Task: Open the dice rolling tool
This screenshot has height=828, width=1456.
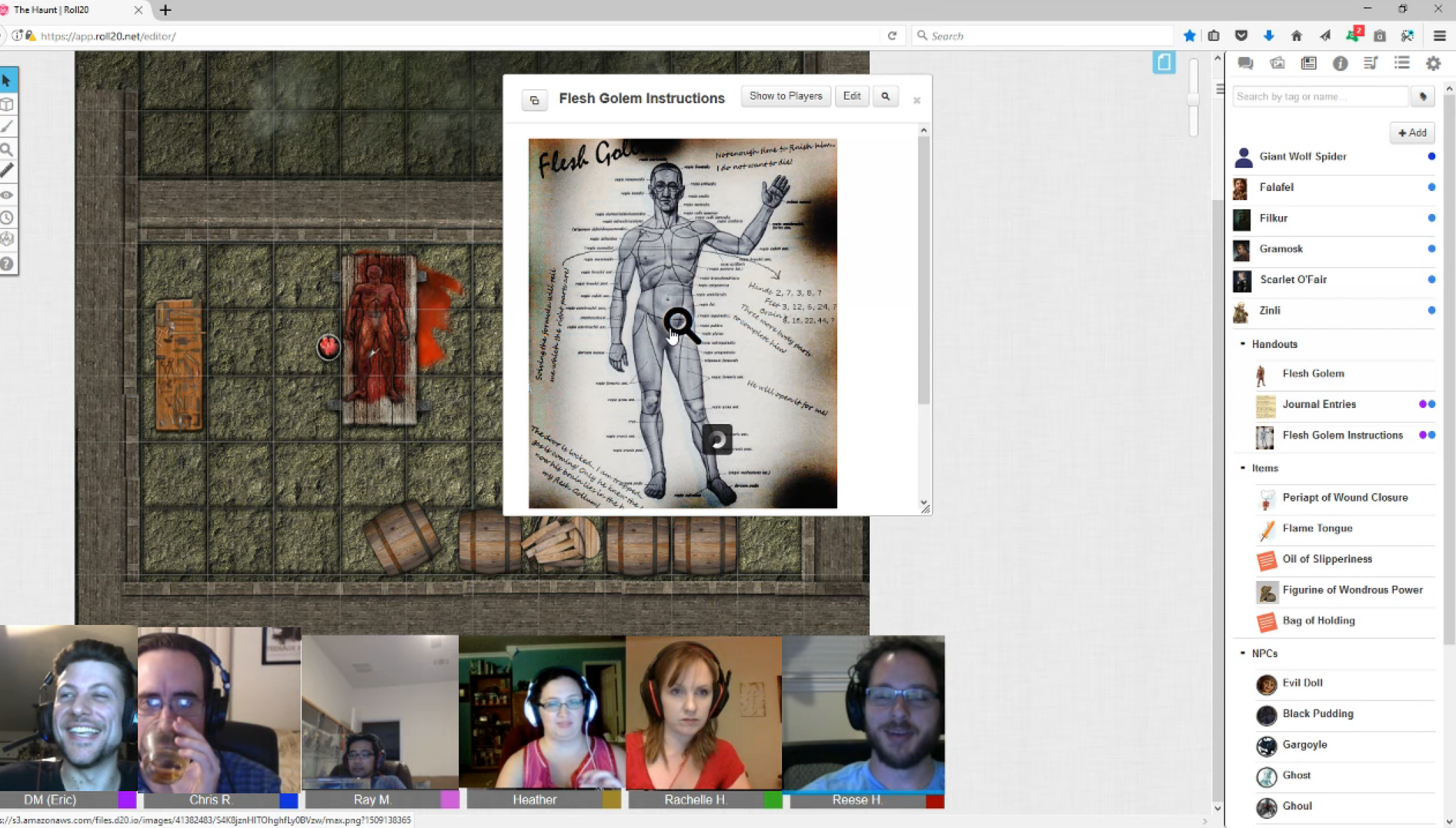Action: pos(8,239)
